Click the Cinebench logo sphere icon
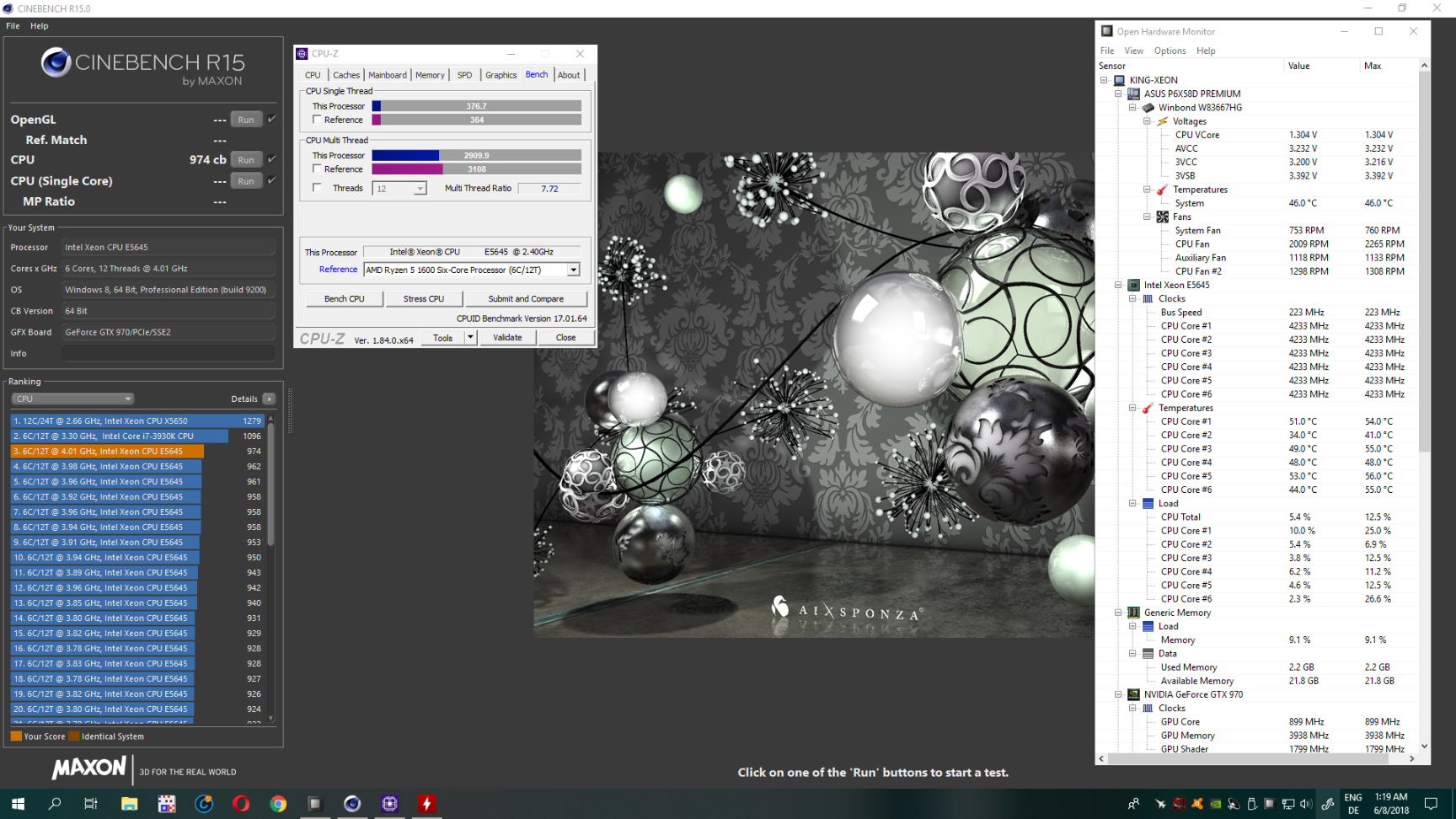Image resolution: width=1456 pixels, height=819 pixels. 56,62
